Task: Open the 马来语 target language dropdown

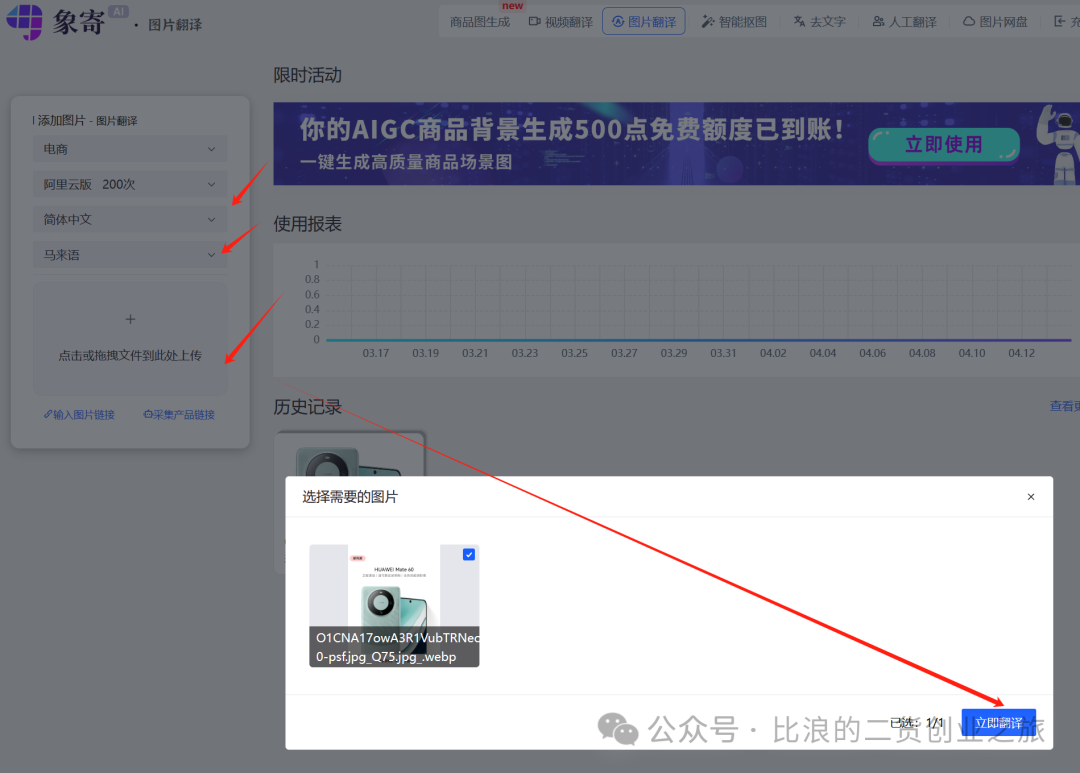Action: tap(130, 255)
